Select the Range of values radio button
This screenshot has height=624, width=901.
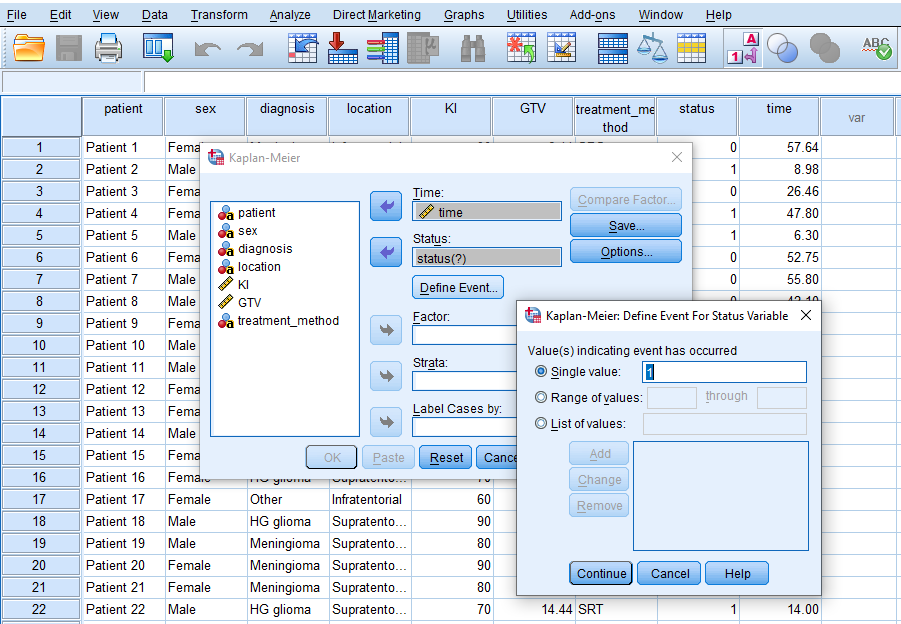[541, 397]
